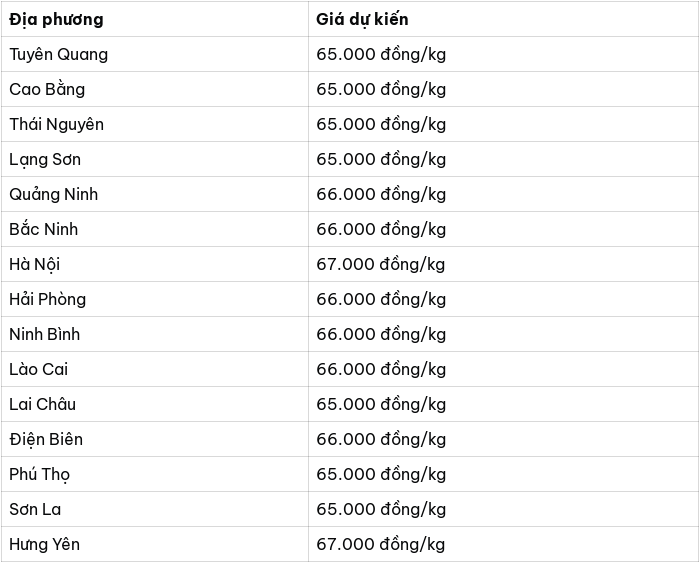
Task: Click the Hưng Yên price 67.000 đồng/kg
Action: [381, 544]
